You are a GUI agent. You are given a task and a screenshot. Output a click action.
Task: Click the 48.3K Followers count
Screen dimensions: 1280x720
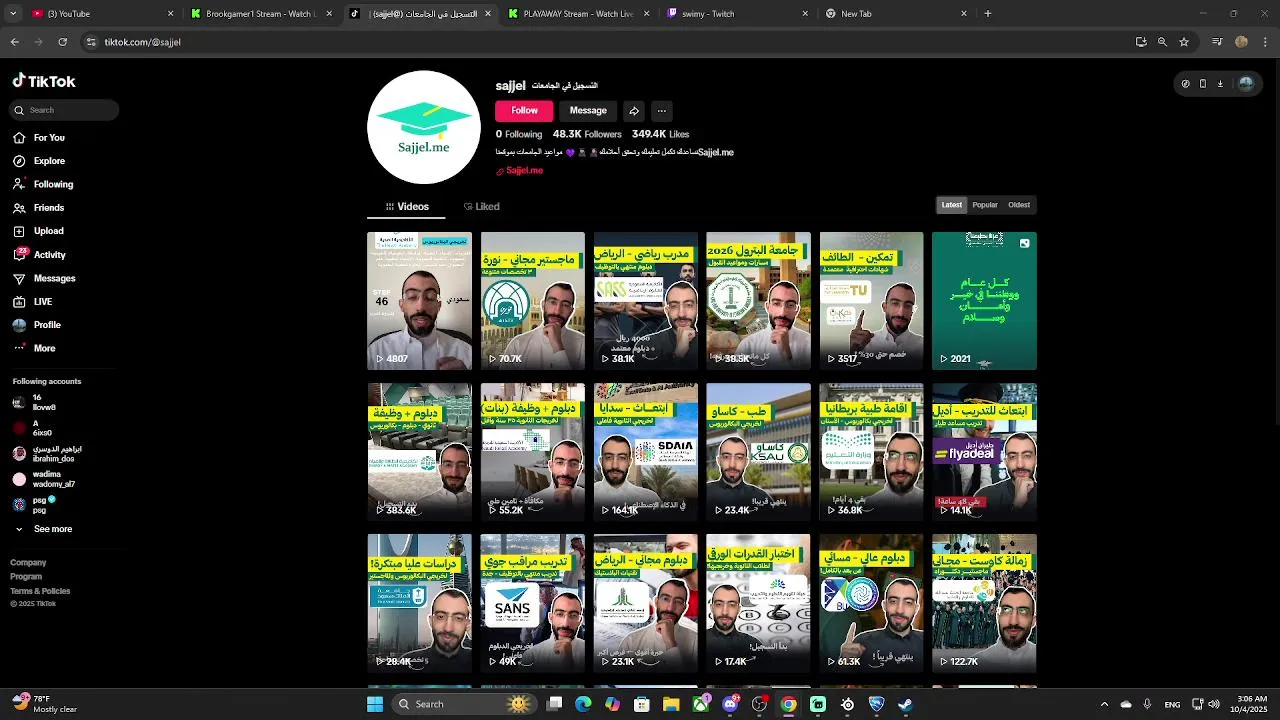(x=587, y=134)
